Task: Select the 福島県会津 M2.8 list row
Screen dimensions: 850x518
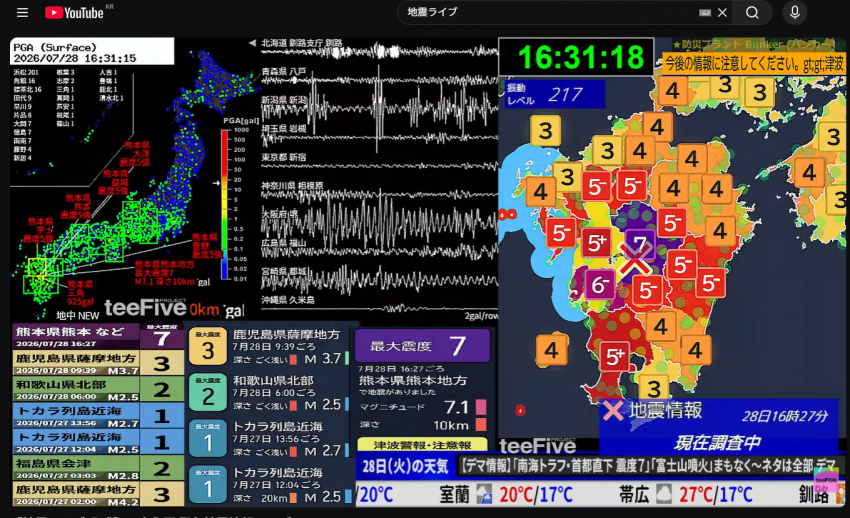Action: click(x=98, y=468)
